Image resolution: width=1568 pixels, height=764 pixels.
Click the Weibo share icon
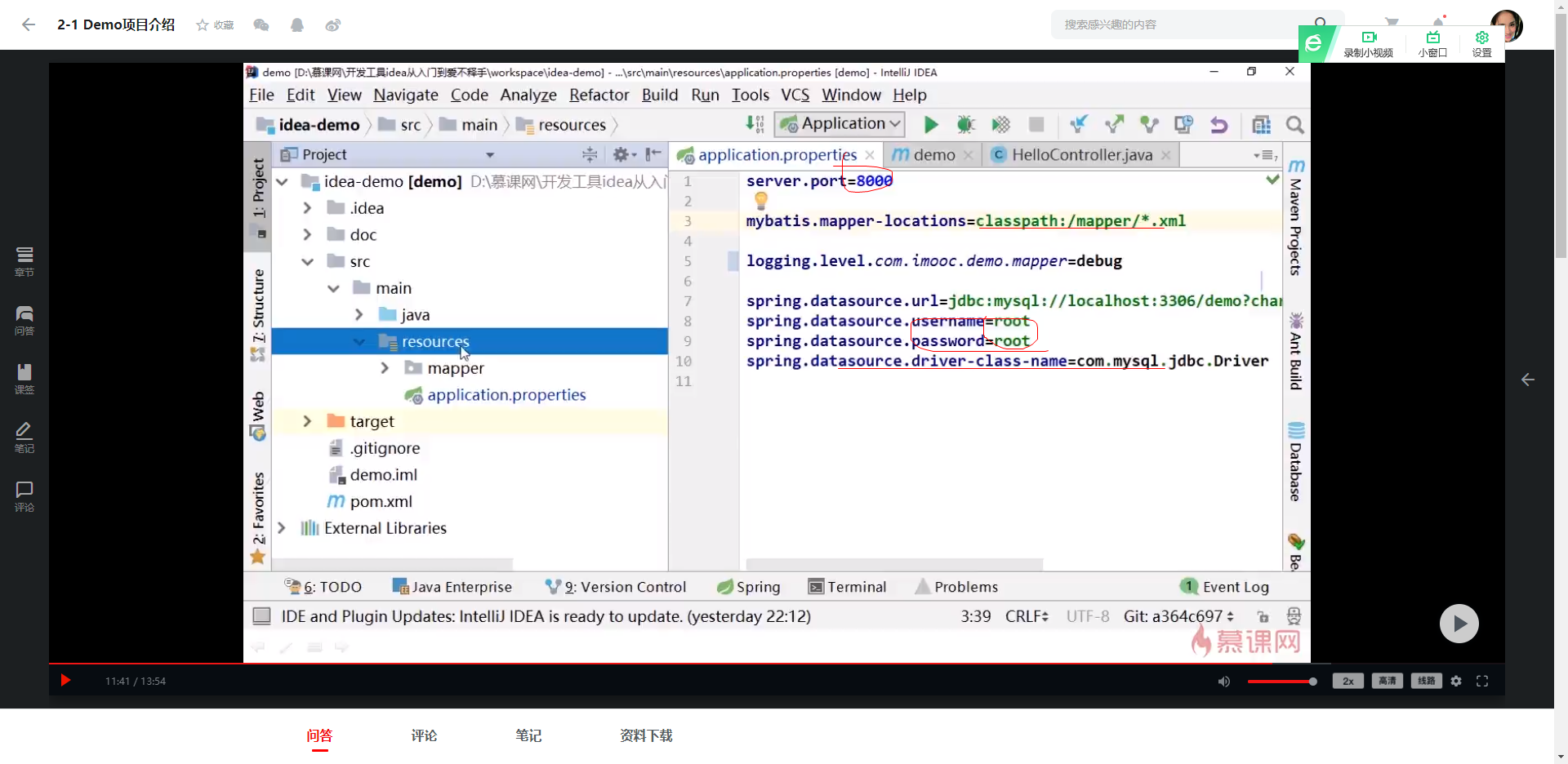333,25
